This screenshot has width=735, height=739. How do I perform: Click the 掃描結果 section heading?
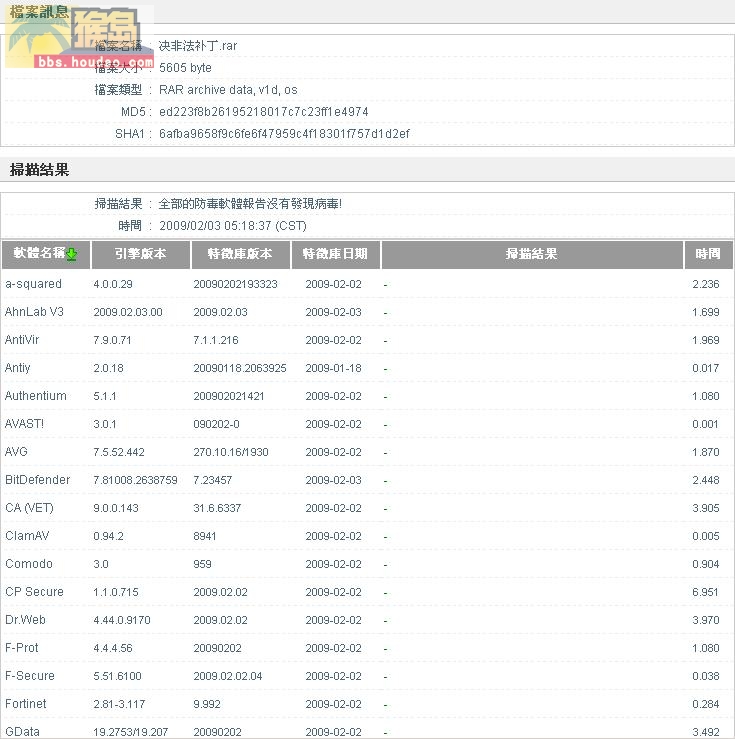point(40,170)
